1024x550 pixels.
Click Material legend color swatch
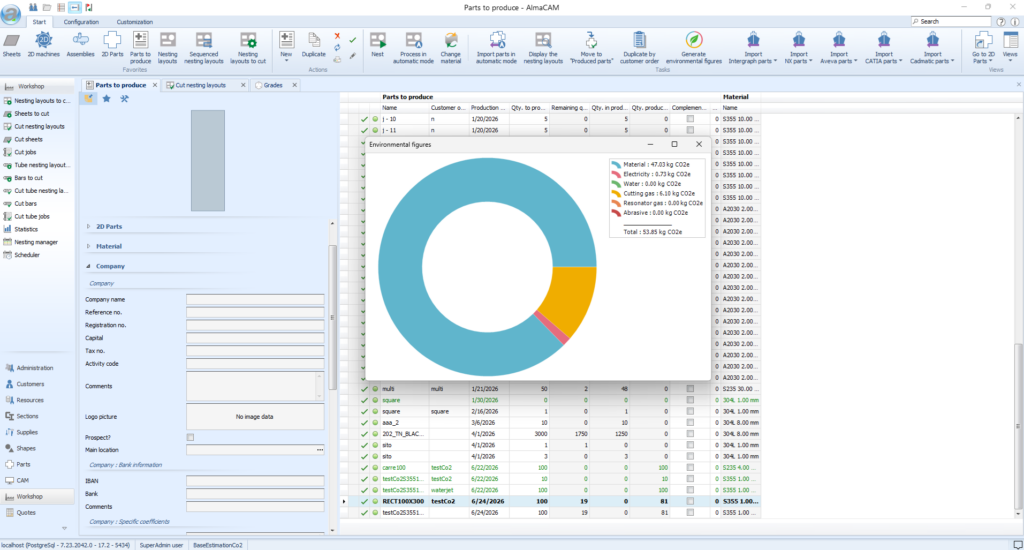click(616, 165)
